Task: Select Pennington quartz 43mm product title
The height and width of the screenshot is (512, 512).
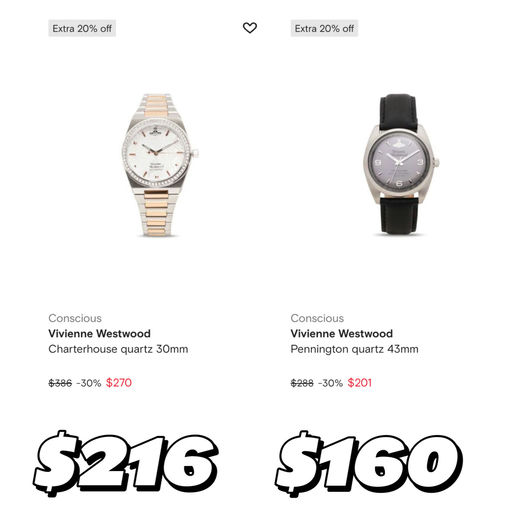Action: (354, 349)
